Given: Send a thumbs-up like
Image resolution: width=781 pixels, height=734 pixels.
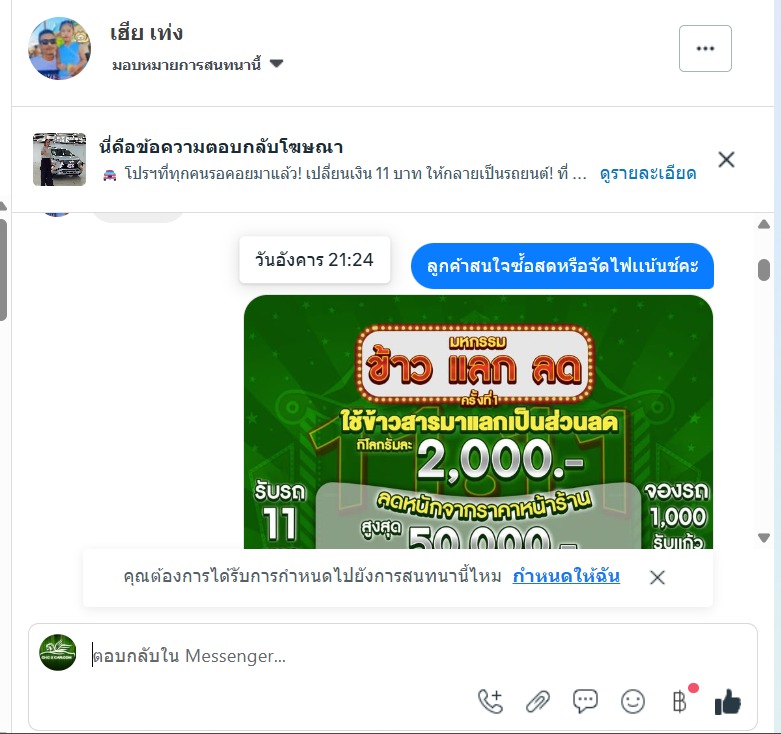Looking at the screenshot, I should (728, 702).
